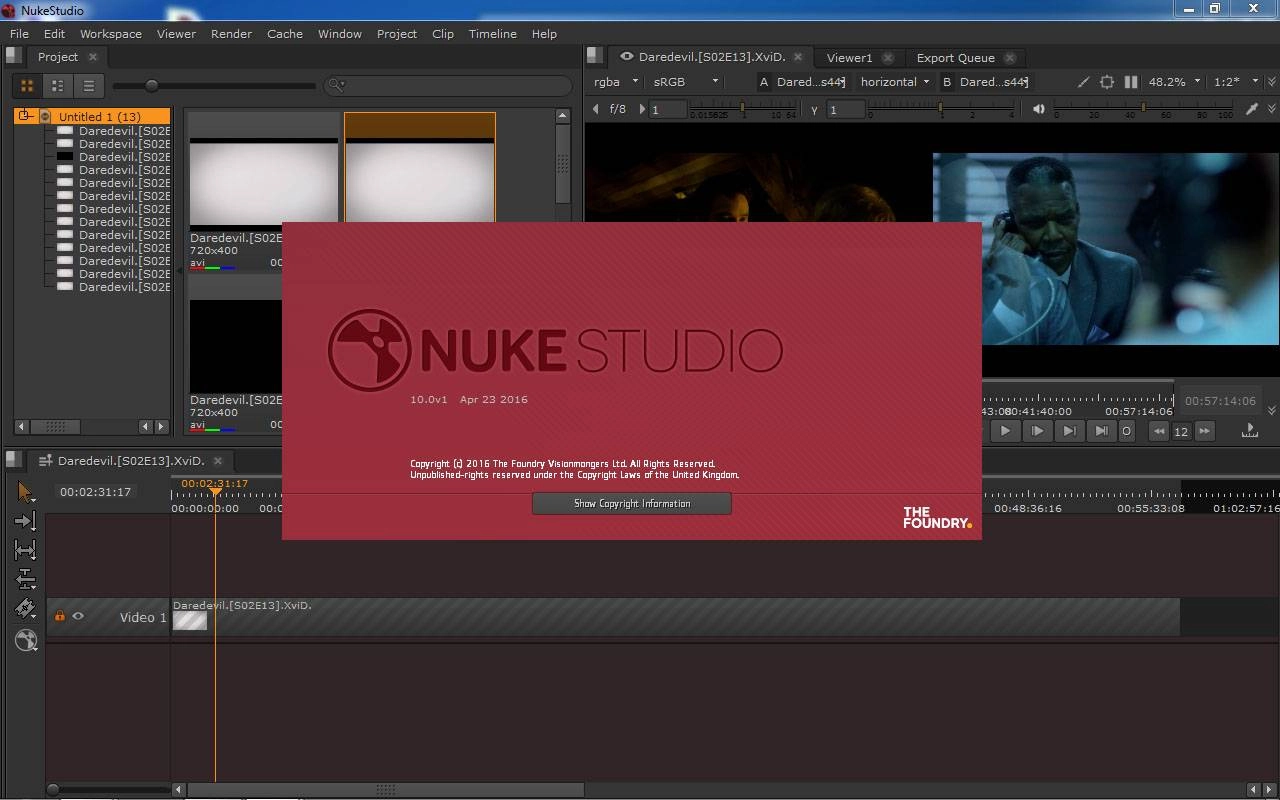Collapse viewer top toolbar with double chevron
This screenshot has height=800, width=1280.
click(1272, 82)
